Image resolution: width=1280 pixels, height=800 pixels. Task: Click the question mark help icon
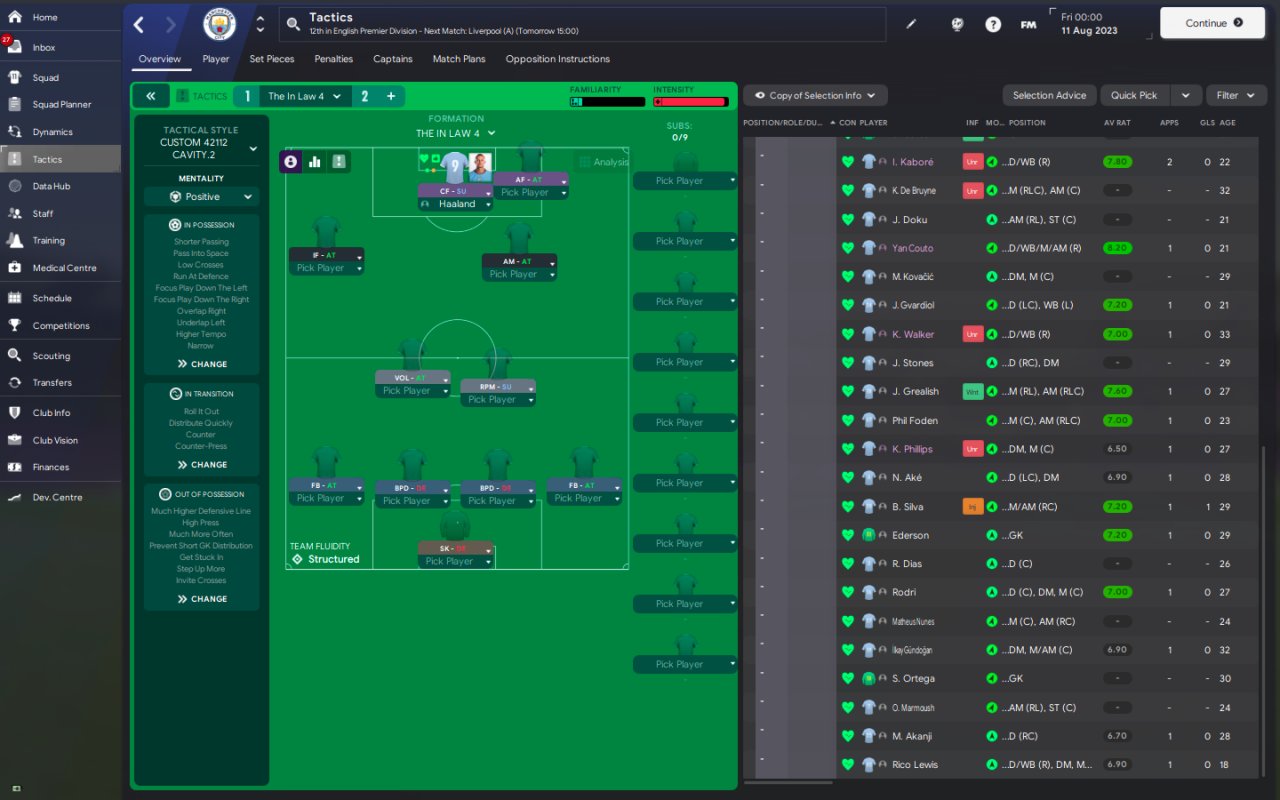point(993,24)
